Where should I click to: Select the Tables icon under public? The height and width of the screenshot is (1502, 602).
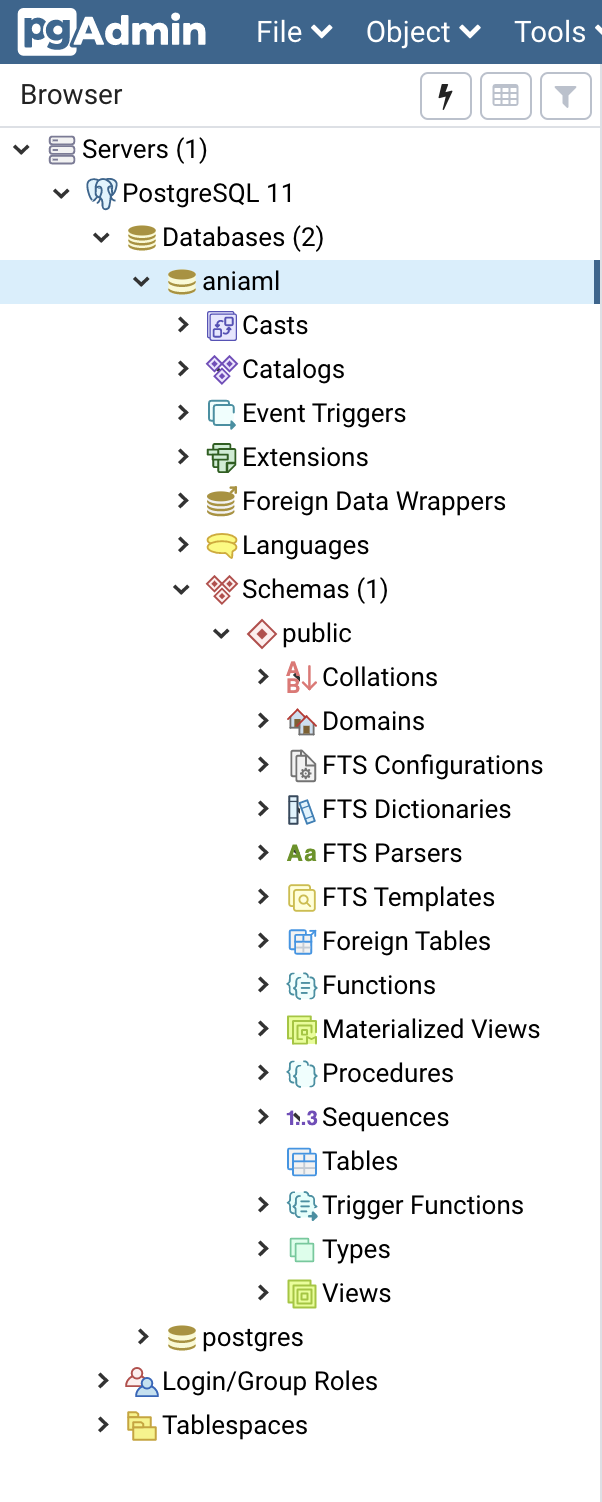[x=302, y=1161]
